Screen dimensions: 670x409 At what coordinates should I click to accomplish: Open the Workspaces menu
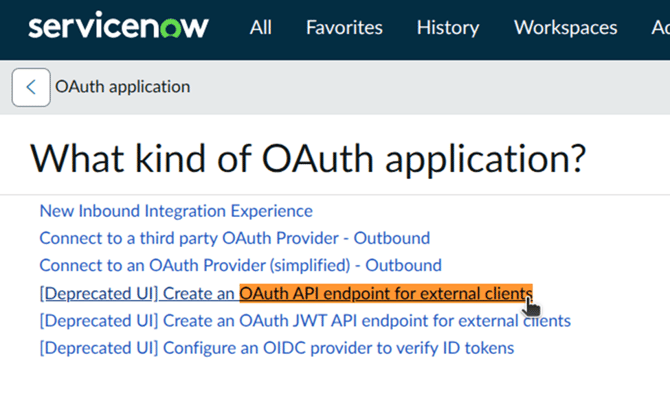tap(565, 27)
